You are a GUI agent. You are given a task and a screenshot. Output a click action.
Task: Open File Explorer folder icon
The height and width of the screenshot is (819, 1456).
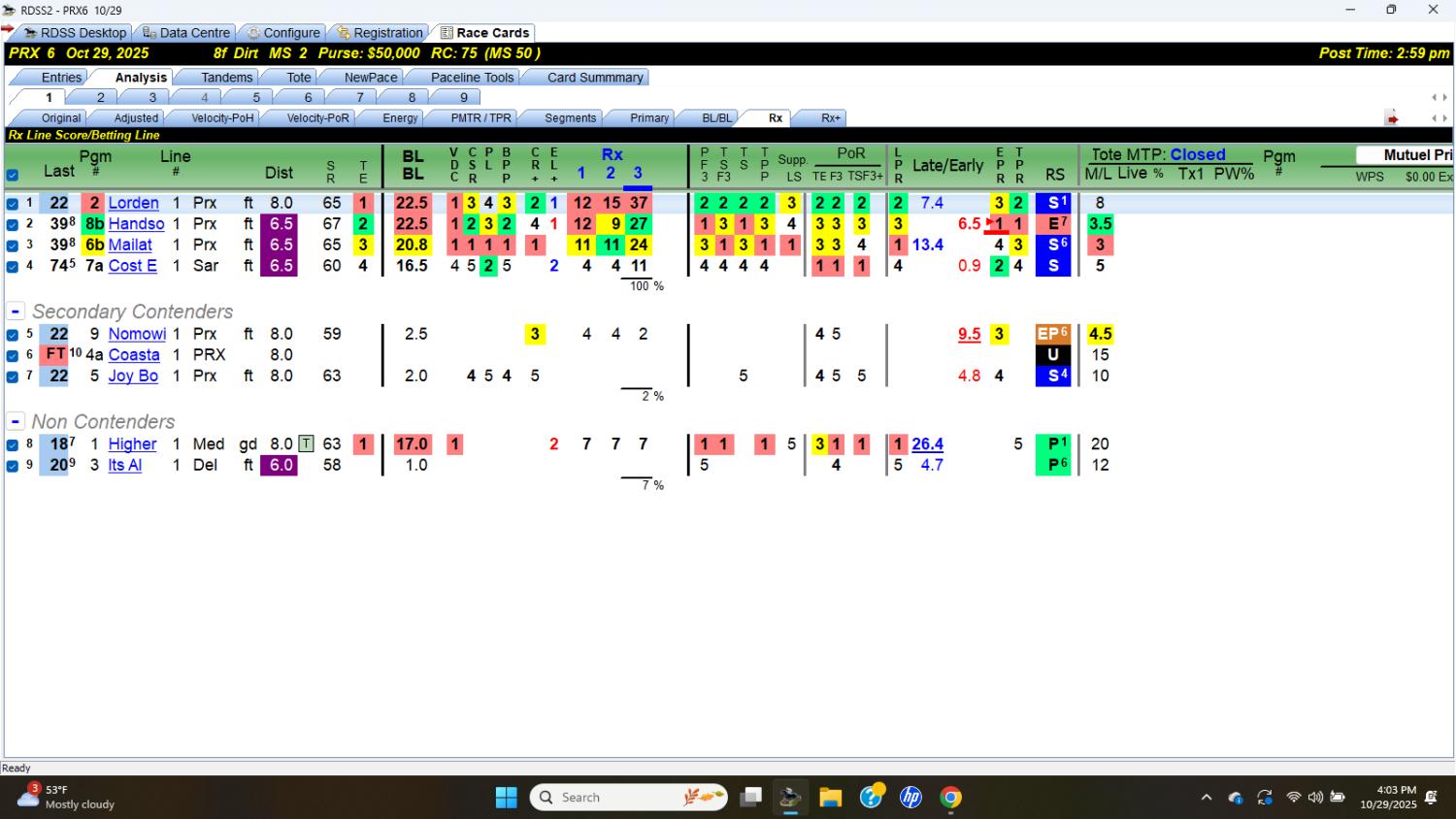point(830,798)
